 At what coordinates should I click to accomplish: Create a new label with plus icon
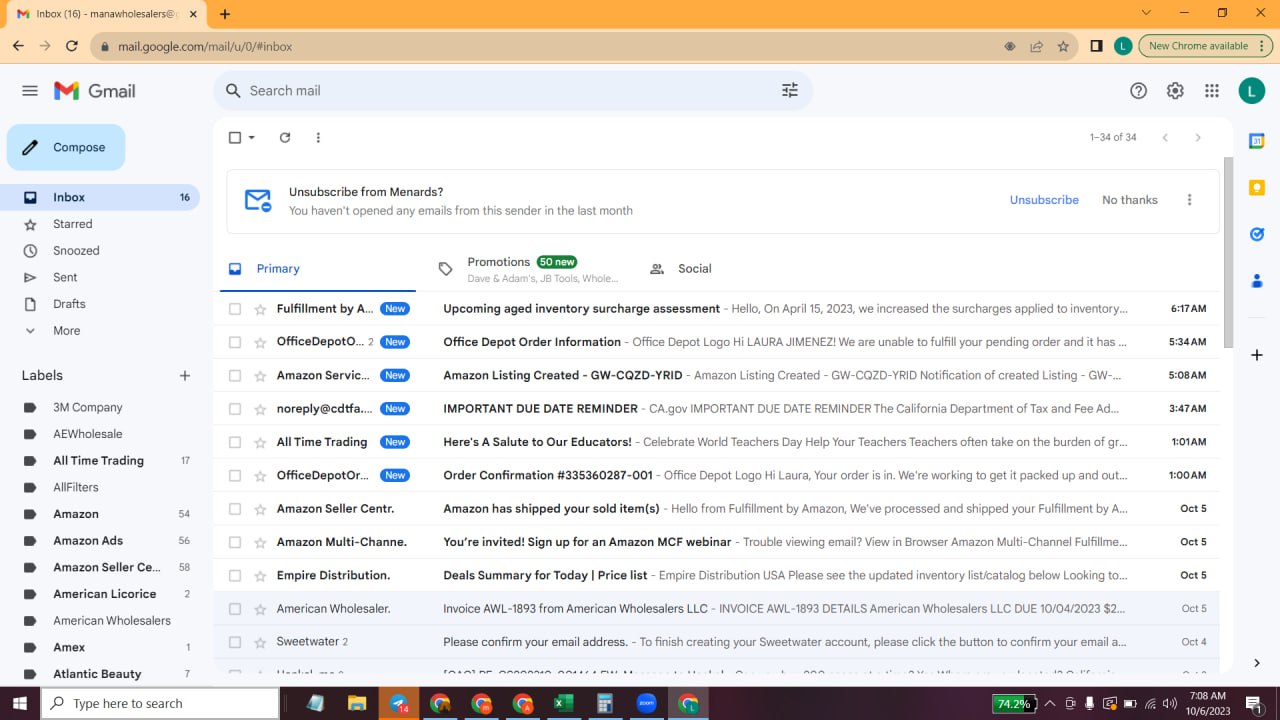click(x=185, y=376)
